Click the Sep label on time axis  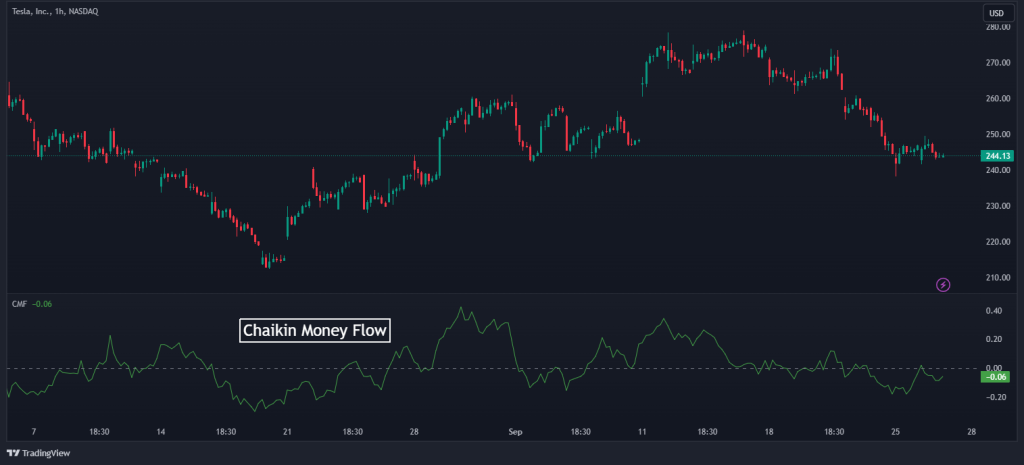click(x=516, y=432)
